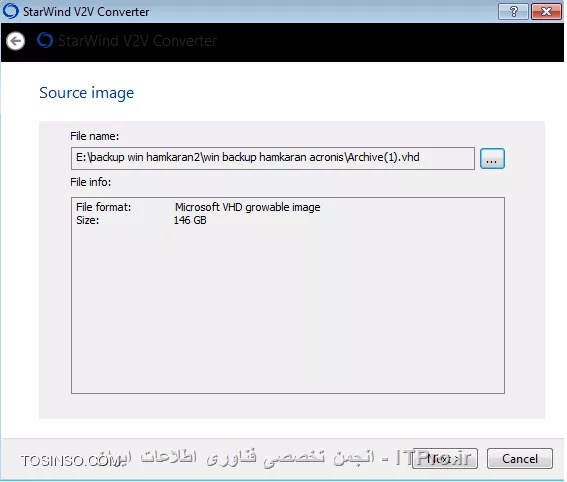
Task: Browse for a source file with the ellipsis button
Action: coord(492,158)
